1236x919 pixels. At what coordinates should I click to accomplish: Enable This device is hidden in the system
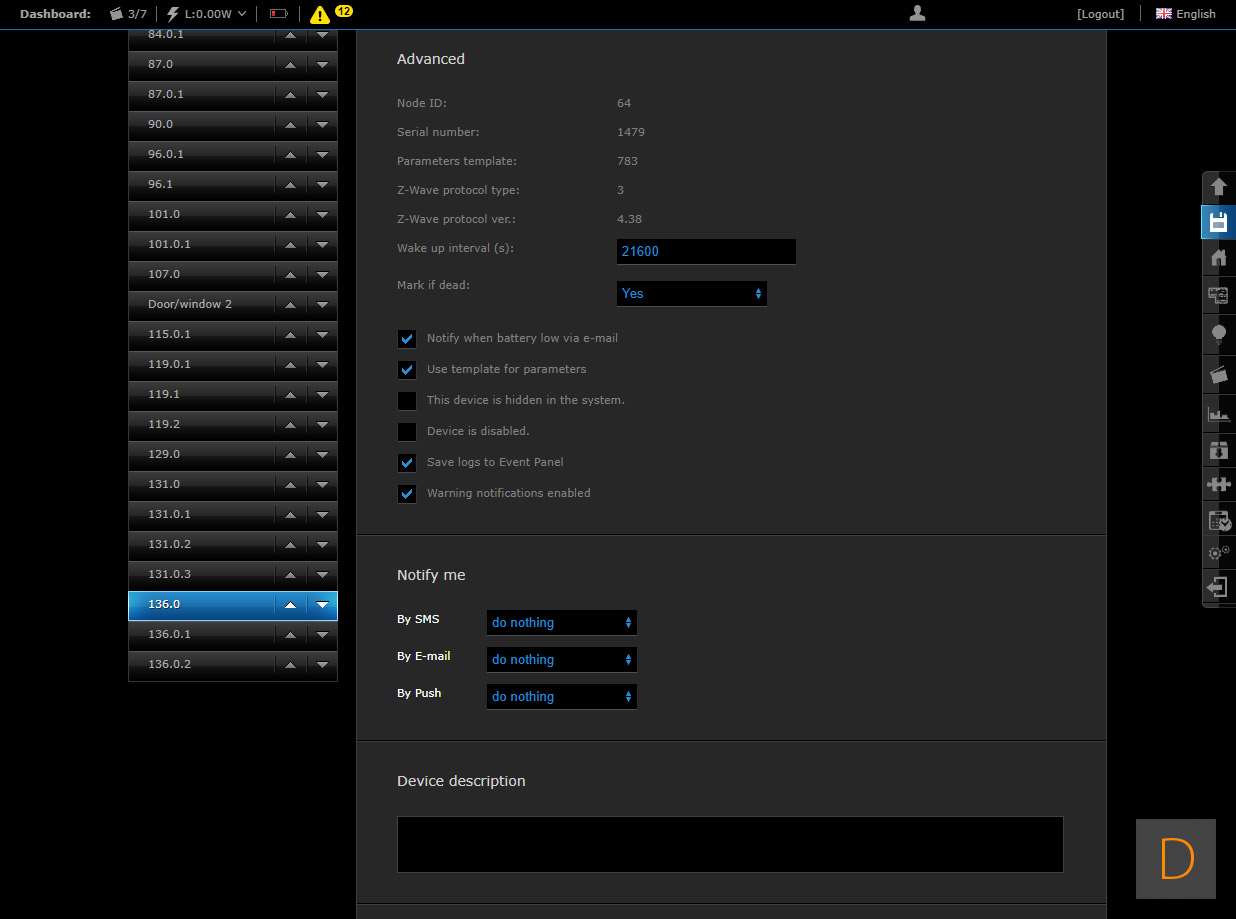407,401
